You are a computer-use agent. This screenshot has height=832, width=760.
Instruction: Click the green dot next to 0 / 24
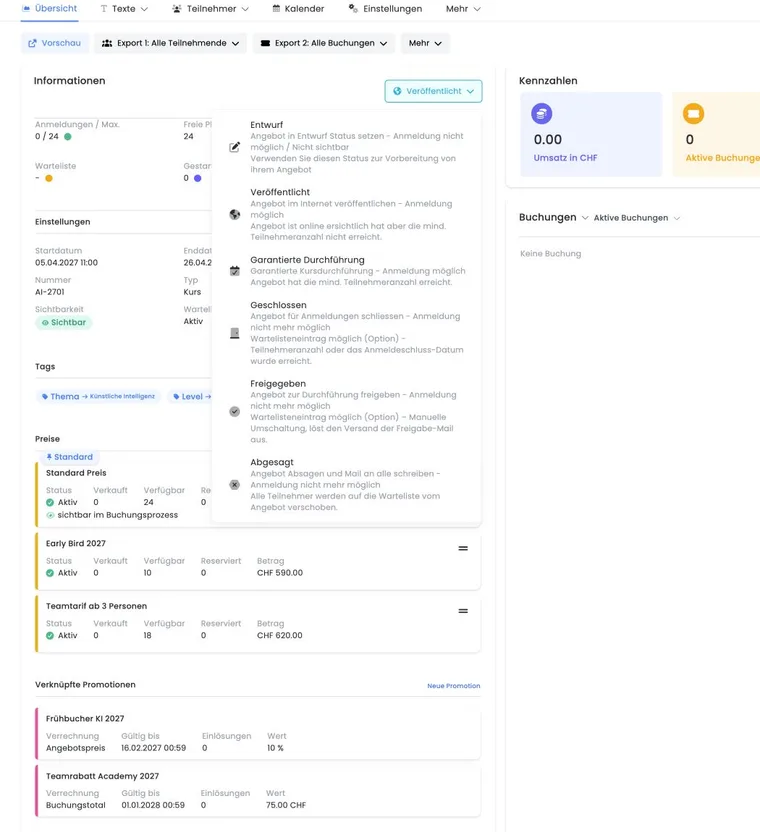point(67,136)
